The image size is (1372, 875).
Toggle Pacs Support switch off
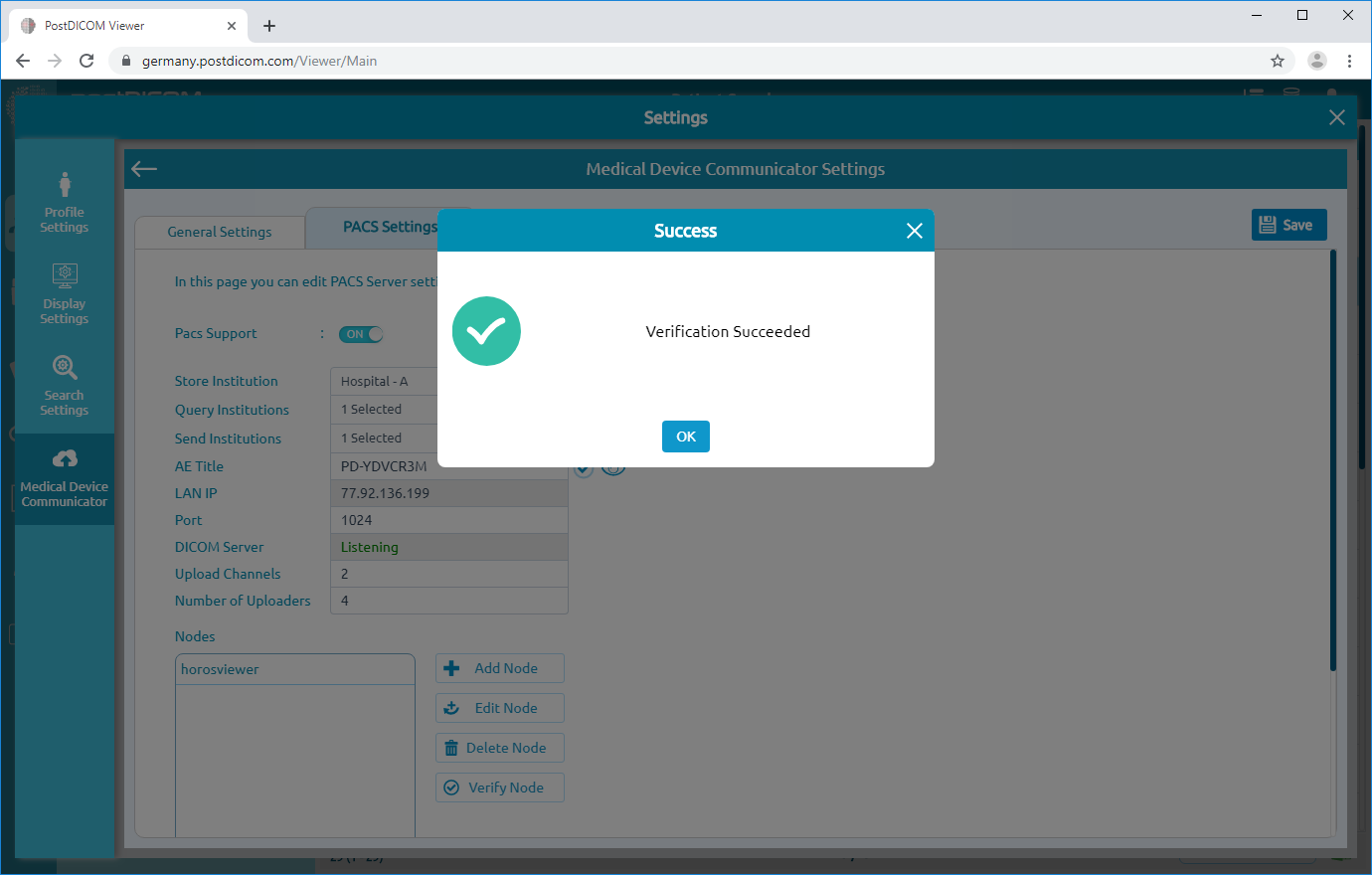click(361, 334)
